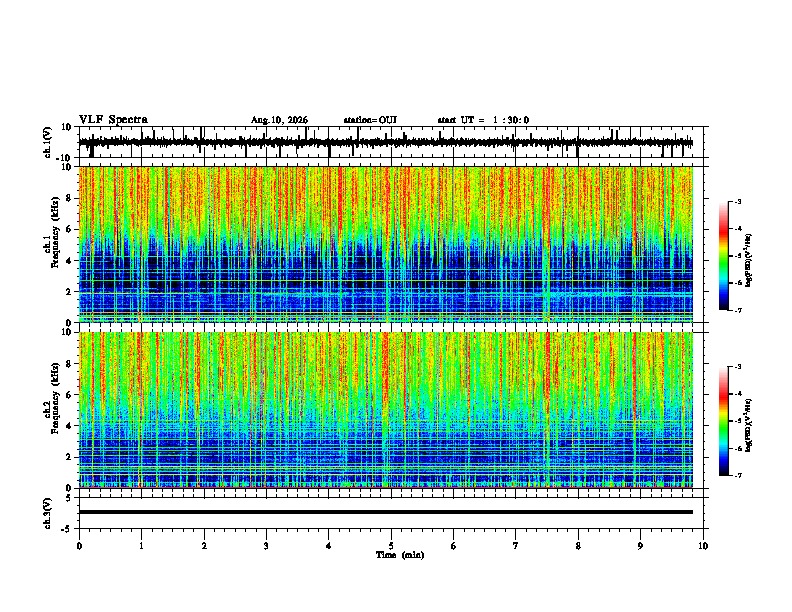
Task: Click time axis tick label "6"
Action: [x=454, y=546]
